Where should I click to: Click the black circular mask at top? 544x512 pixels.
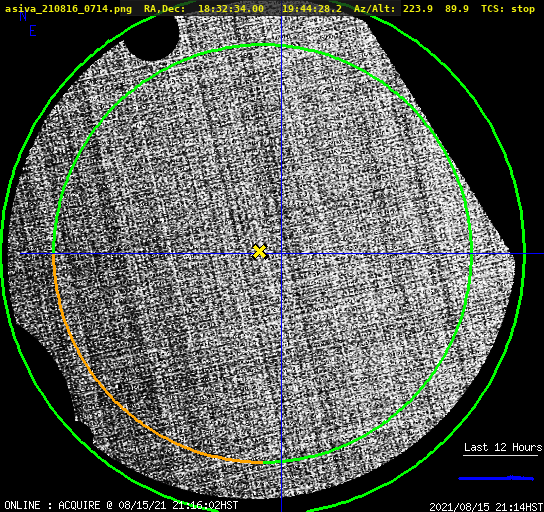pos(151,36)
